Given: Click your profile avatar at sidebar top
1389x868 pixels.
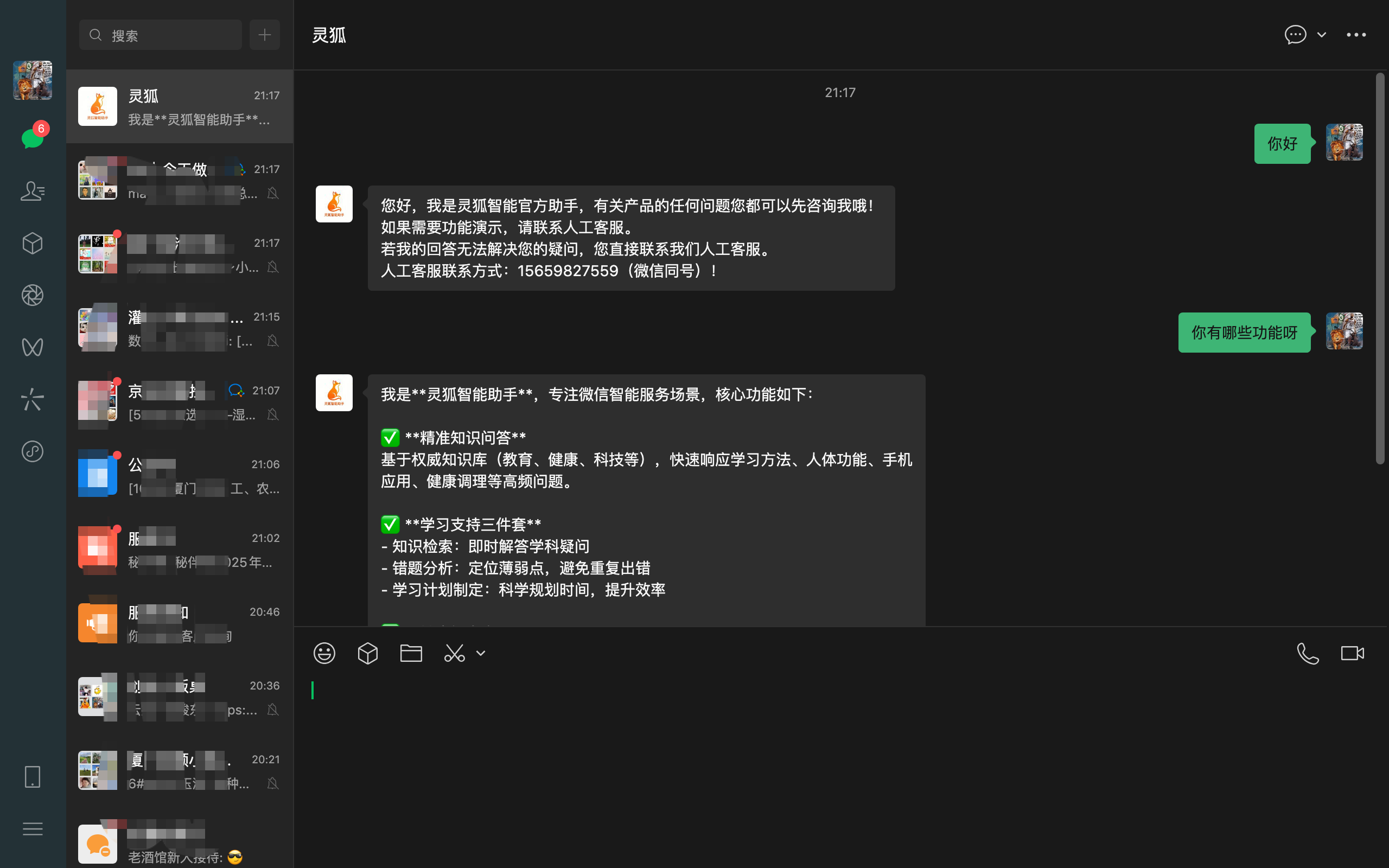Looking at the screenshot, I should pyautogui.click(x=32, y=80).
